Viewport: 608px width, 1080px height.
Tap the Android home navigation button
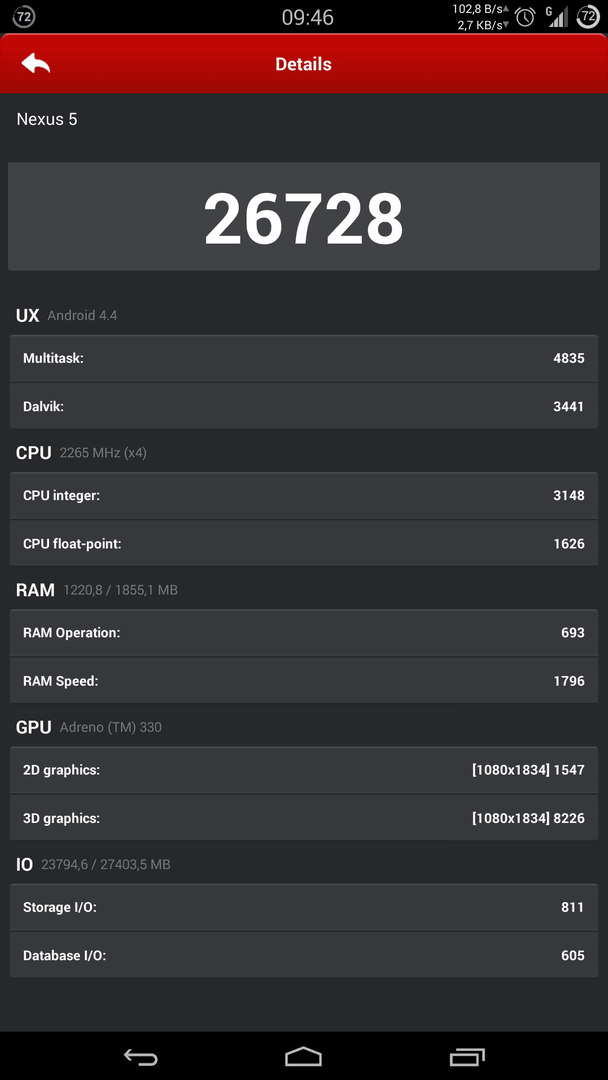(304, 1057)
